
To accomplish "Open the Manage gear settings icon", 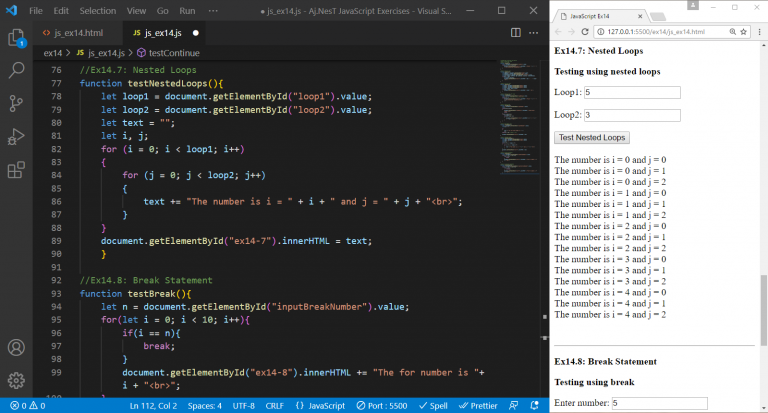I will tap(16, 380).
